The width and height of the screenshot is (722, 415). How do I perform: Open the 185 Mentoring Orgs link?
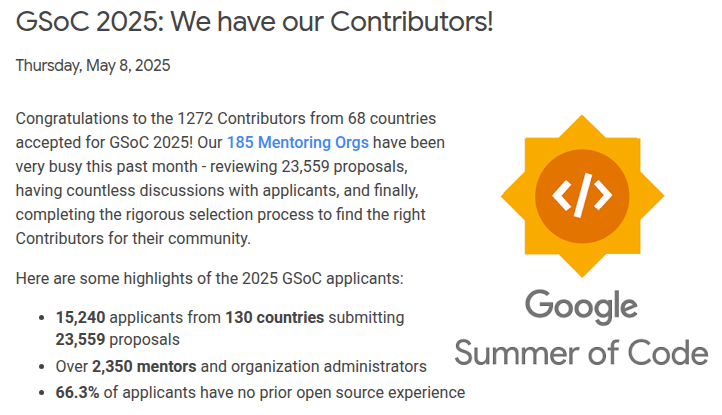tap(297, 143)
